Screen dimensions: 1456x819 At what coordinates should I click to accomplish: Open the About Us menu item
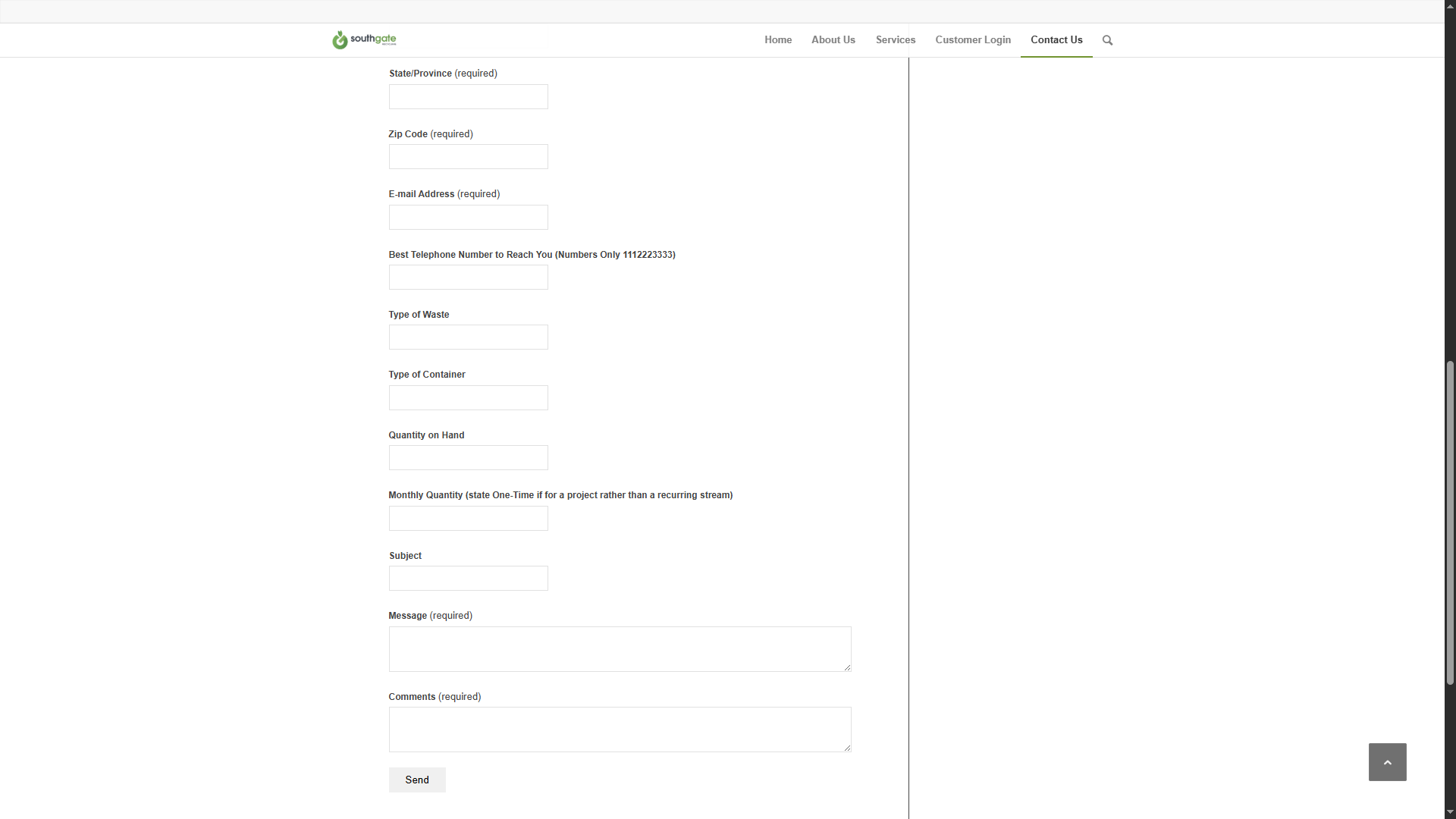click(833, 40)
